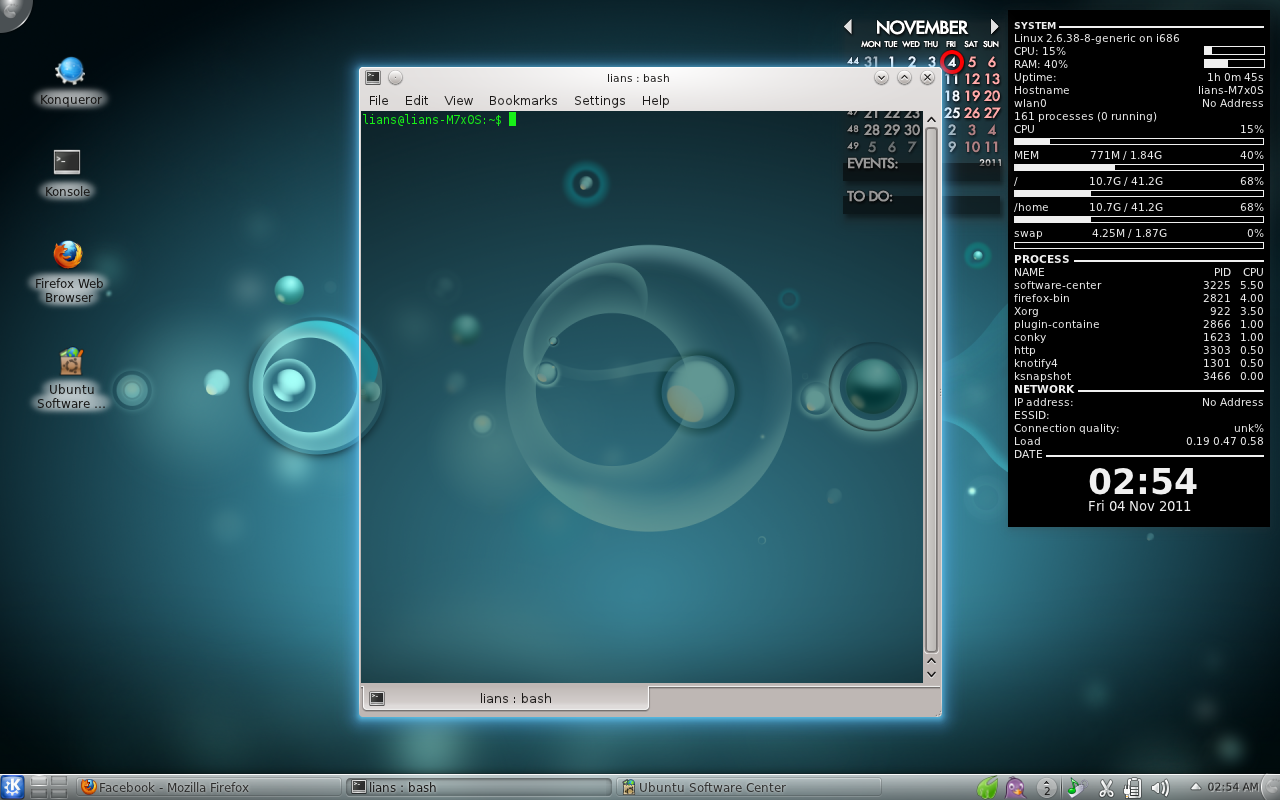Click the Konsole scrollbar bottom down arrow

[931, 675]
